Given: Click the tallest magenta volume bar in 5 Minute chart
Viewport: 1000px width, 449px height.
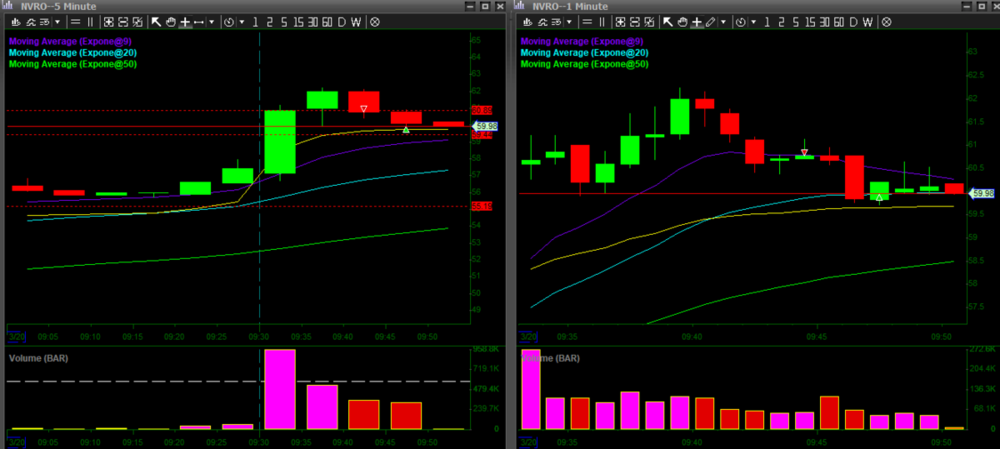Looking at the screenshot, I should point(280,388).
